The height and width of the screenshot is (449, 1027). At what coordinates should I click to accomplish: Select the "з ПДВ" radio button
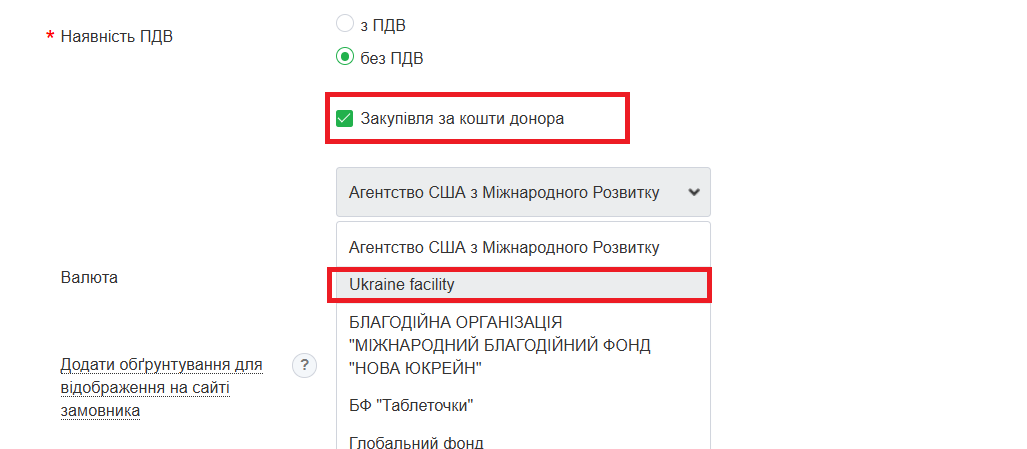[345, 24]
